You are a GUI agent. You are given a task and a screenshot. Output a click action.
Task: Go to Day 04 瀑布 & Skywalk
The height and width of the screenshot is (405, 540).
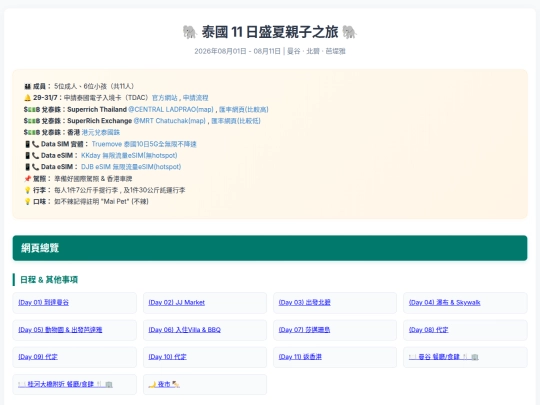click(444, 302)
